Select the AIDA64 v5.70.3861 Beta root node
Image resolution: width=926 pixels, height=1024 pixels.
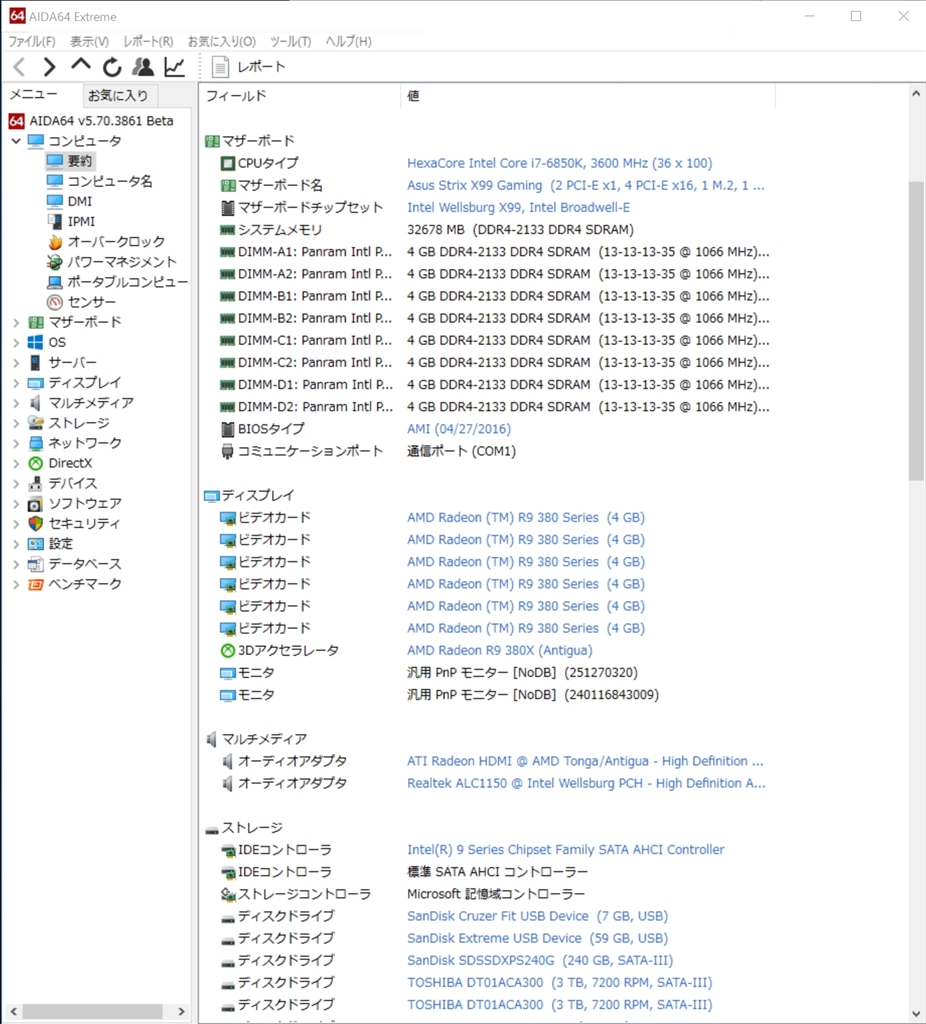[91, 121]
